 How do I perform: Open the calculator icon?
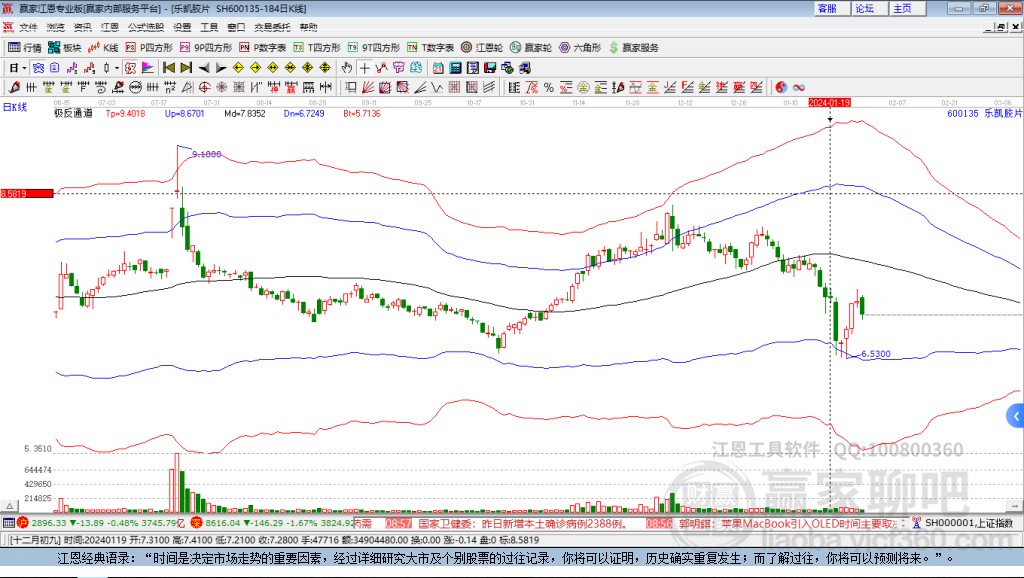coord(455,68)
